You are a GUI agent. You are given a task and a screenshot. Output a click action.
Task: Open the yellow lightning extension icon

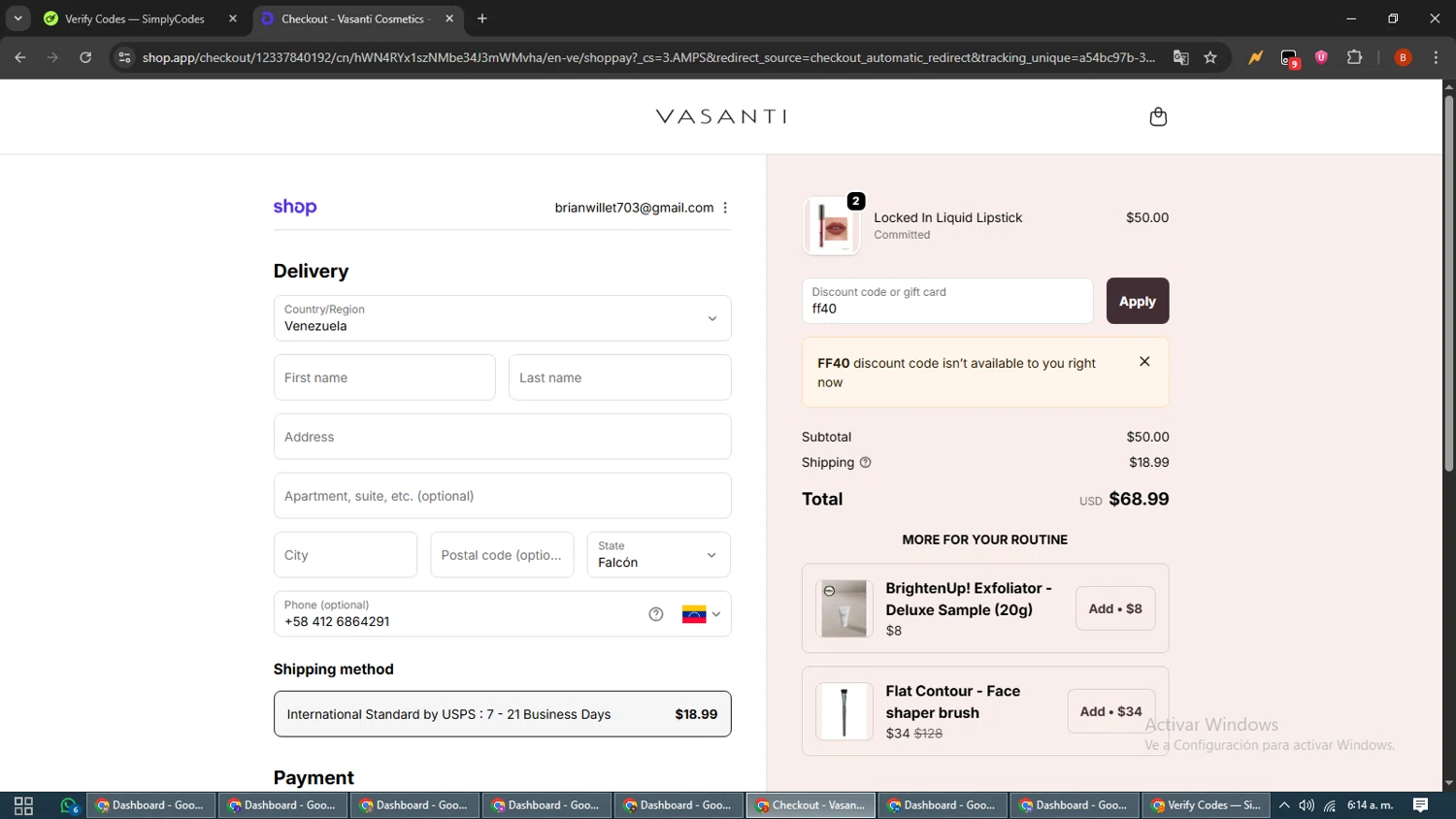click(x=1256, y=57)
